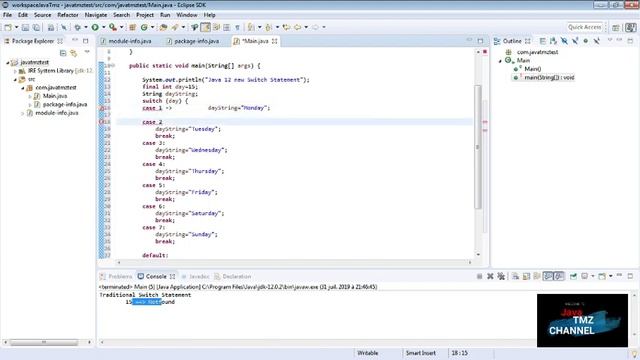
Task: Toggle Hide Non-Public Members in Outline
Action: point(586,41)
